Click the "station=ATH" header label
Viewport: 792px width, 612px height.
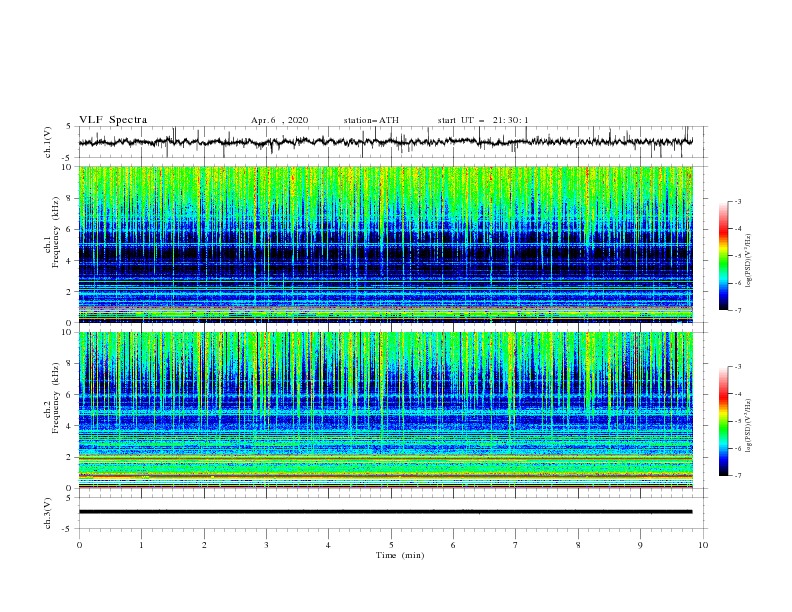tap(371, 120)
